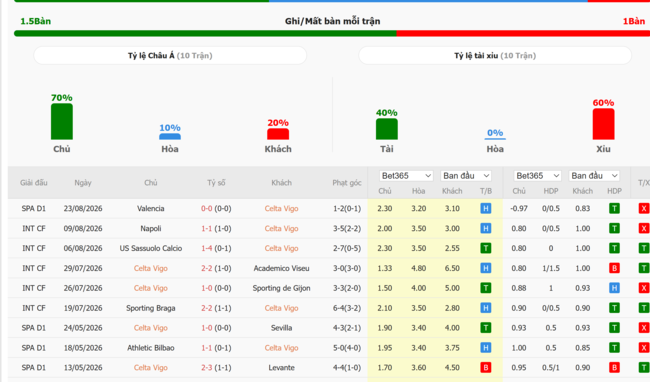Expand the second Ban đầu odds dropdown
Screen dimensions: 650x382
[594, 176]
